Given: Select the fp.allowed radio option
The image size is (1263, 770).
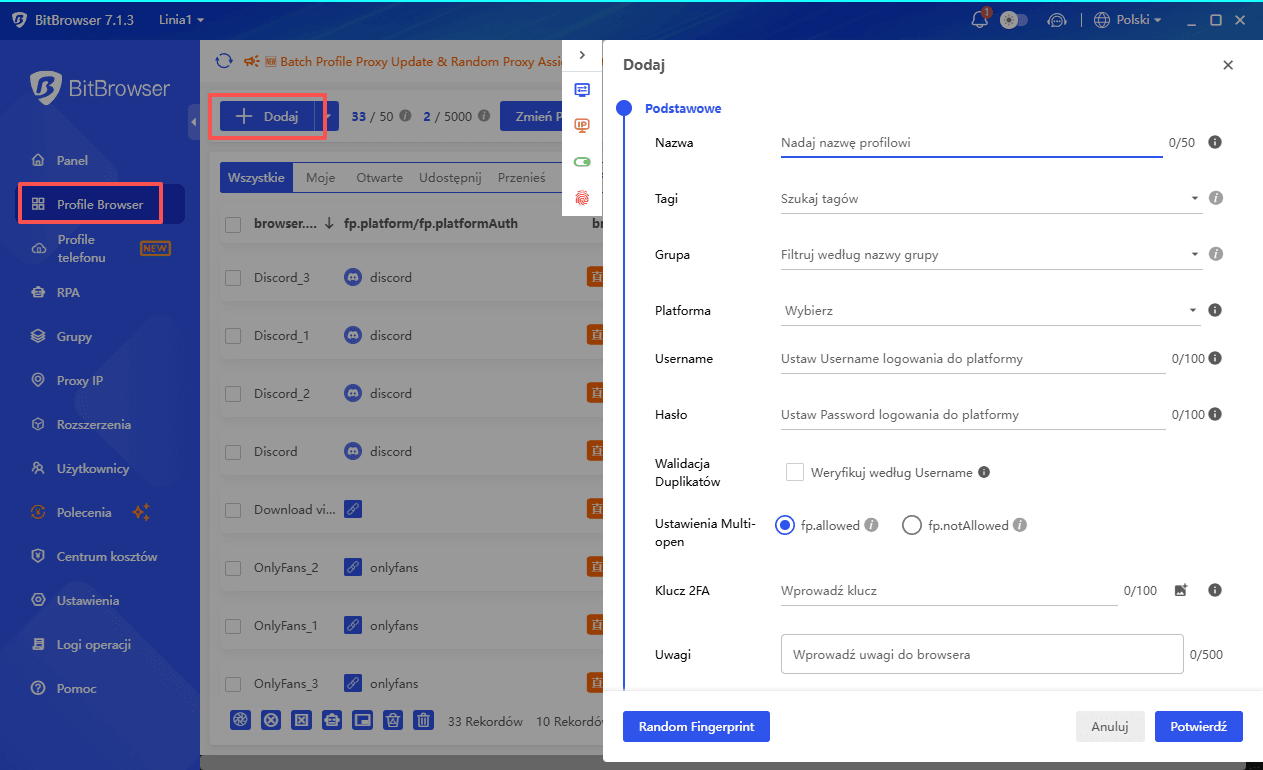Looking at the screenshot, I should pos(785,525).
